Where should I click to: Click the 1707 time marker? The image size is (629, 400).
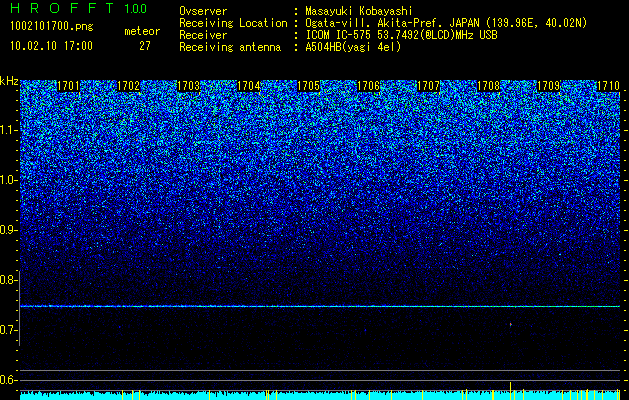click(428, 86)
